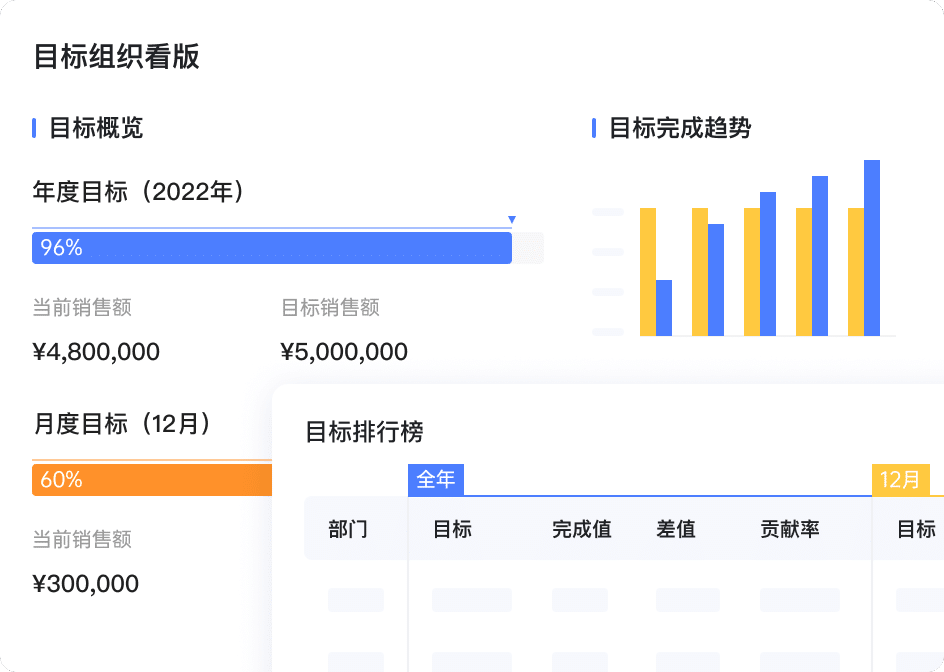The width and height of the screenshot is (944, 672).
Task: Click the 年度目标（2022年）label
Action: tap(138, 192)
